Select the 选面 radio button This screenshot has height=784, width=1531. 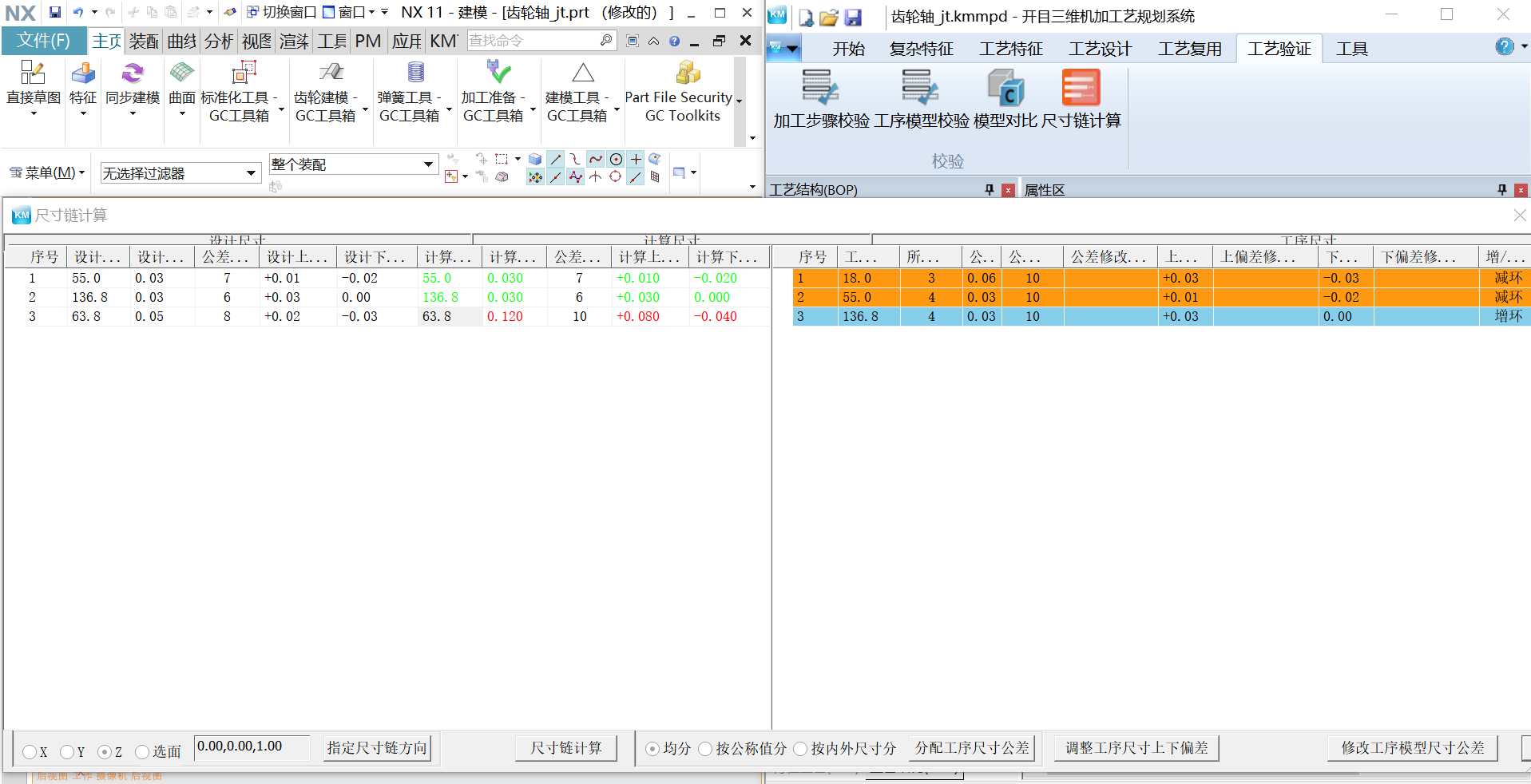pyautogui.click(x=143, y=752)
